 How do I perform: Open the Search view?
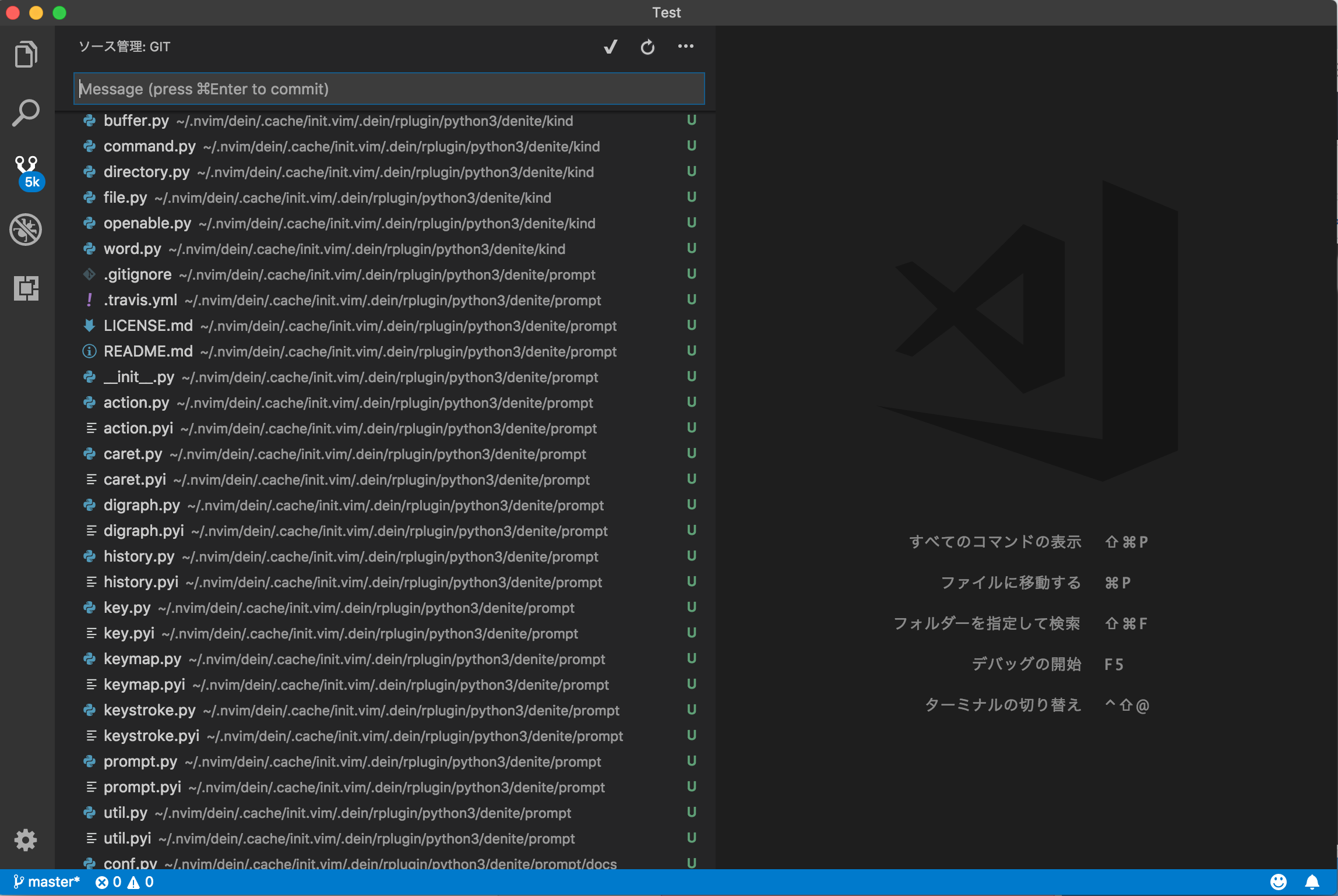point(26,112)
